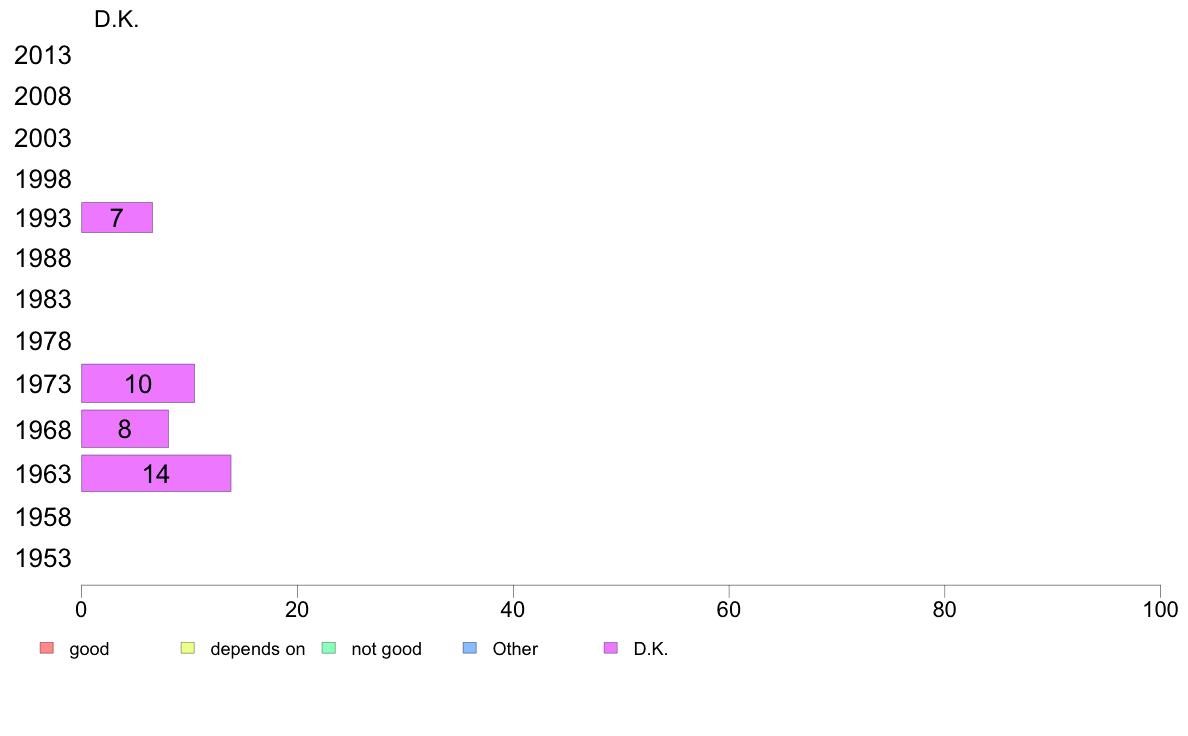Image resolution: width=1188 pixels, height=736 pixels.
Task: Click the 2003 year label
Action: point(42,139)
